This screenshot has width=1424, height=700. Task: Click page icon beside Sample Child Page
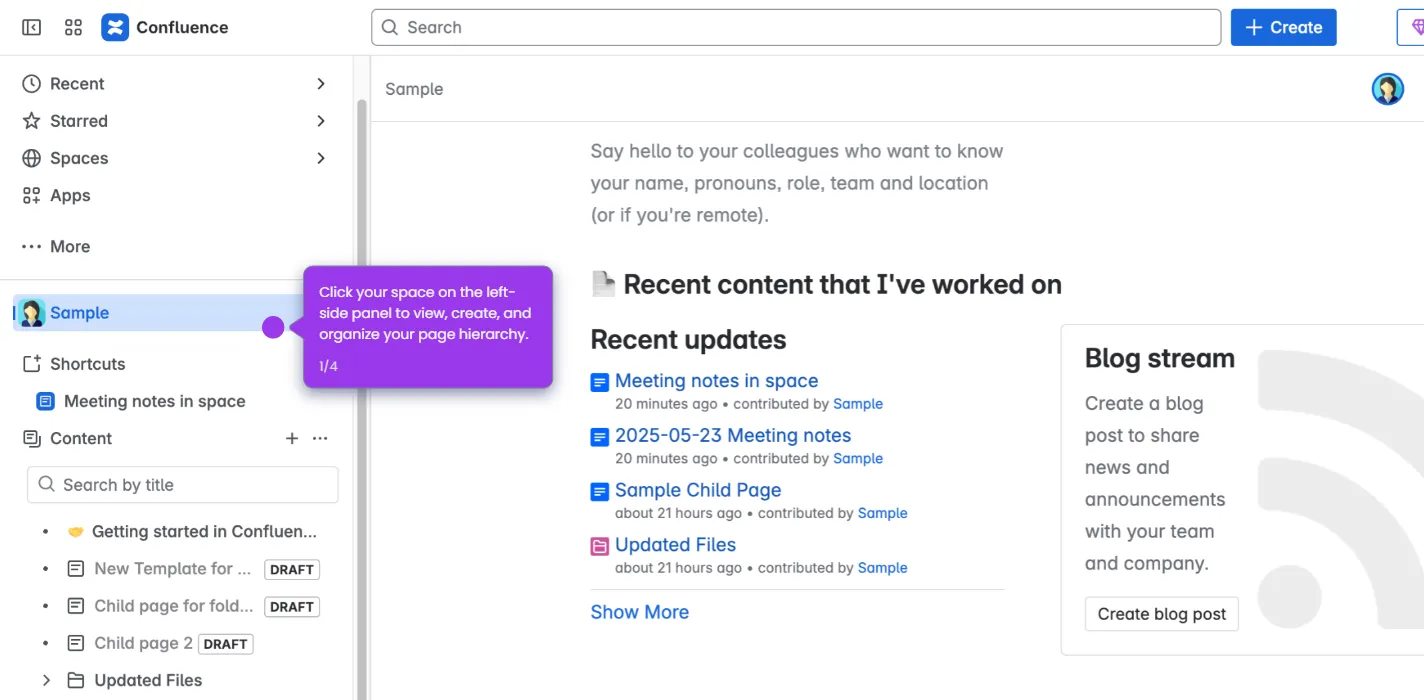pyautogui.click(x=600, y=492)
